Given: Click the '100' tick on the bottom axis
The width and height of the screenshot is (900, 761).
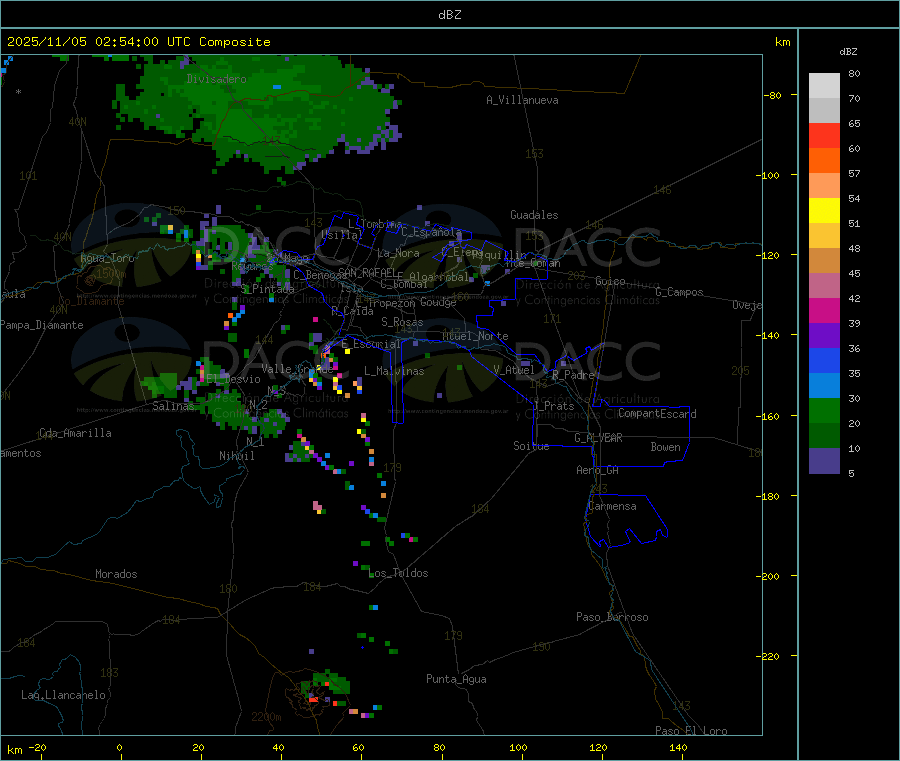Looking at the screenshot, I should point(518,747).
